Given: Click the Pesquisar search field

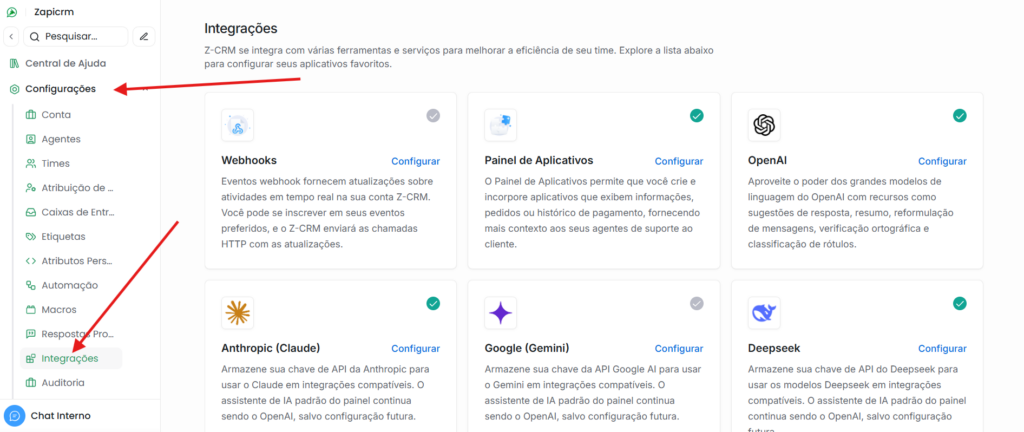Looking at the screenshot, I should pos(78,36).
